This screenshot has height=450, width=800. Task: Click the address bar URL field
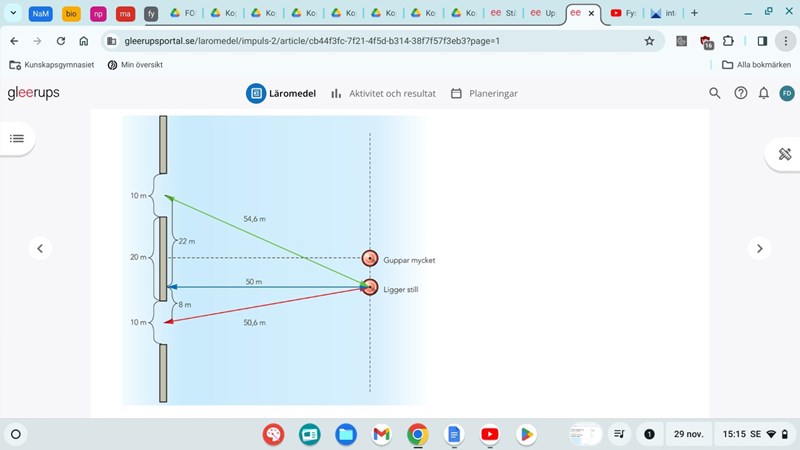coord(370,41)
